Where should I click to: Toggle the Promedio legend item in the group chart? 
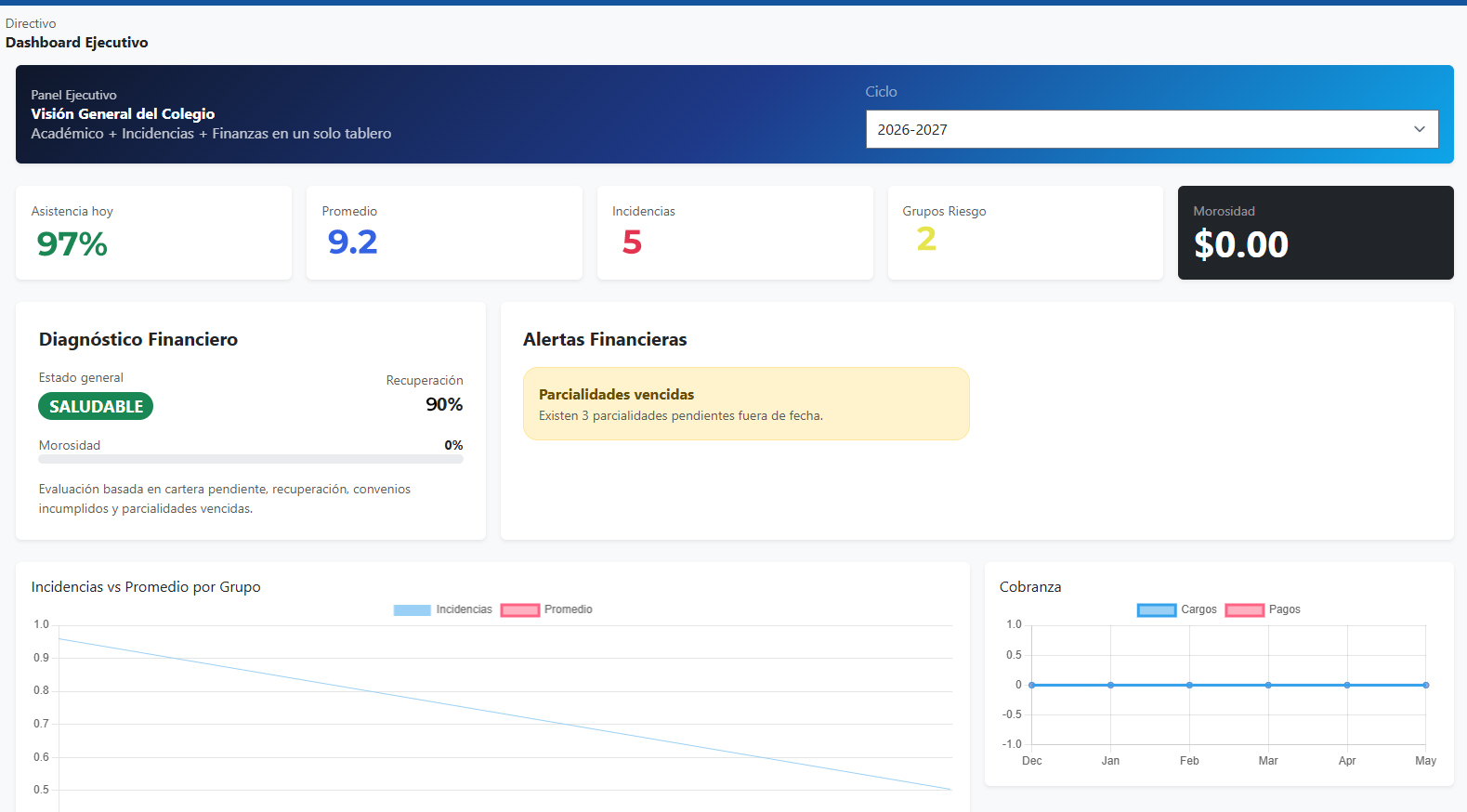546,609
